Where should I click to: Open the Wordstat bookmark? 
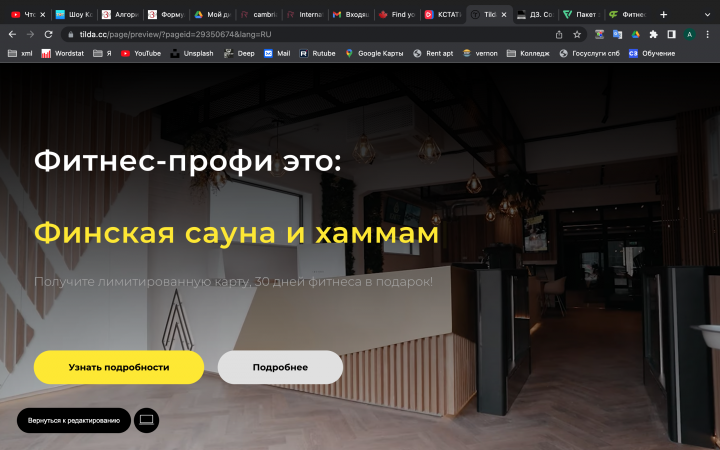pos(62,53)
